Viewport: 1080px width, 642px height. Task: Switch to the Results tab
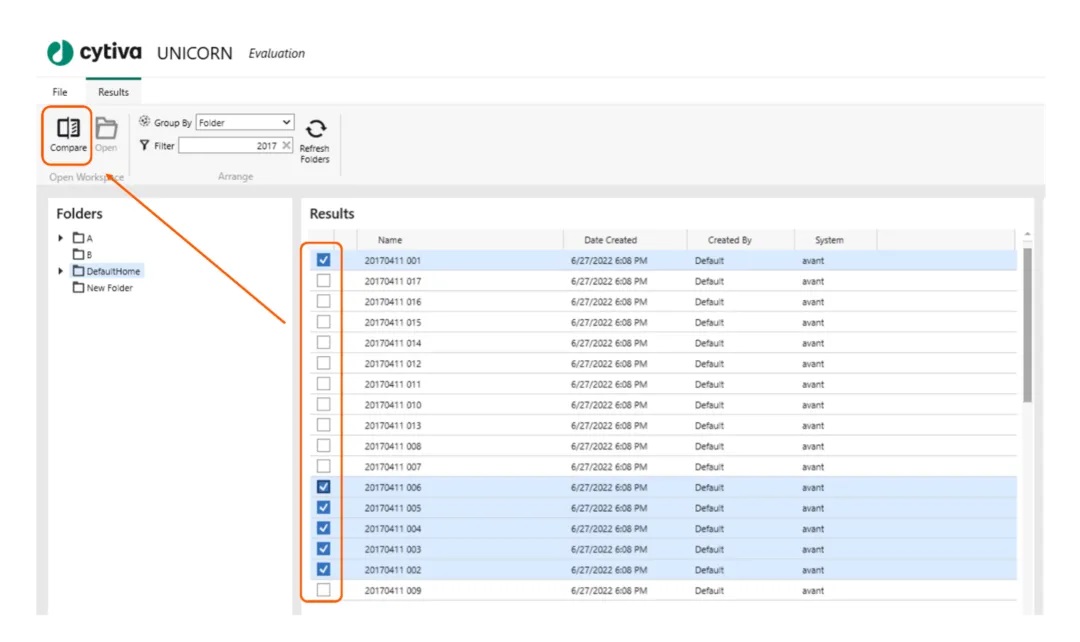(x=113, y=92)
